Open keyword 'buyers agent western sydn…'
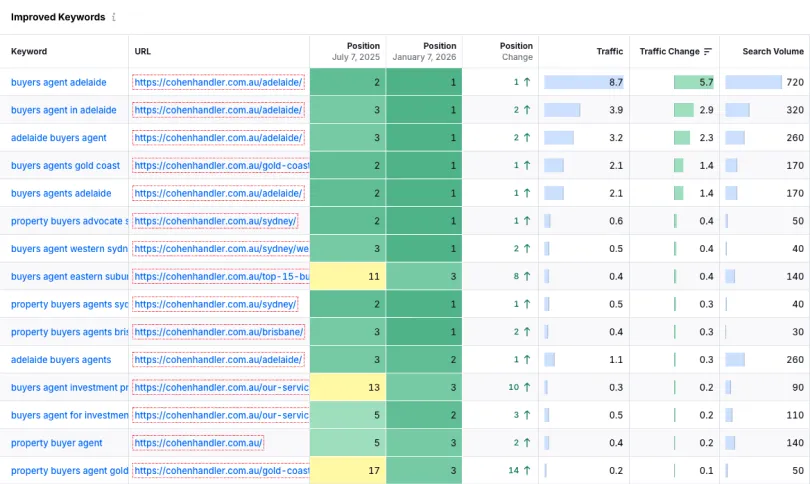Image resolution: width=810 pixels, height=484 pixels. pyautogui.click(x=69, y=248)
